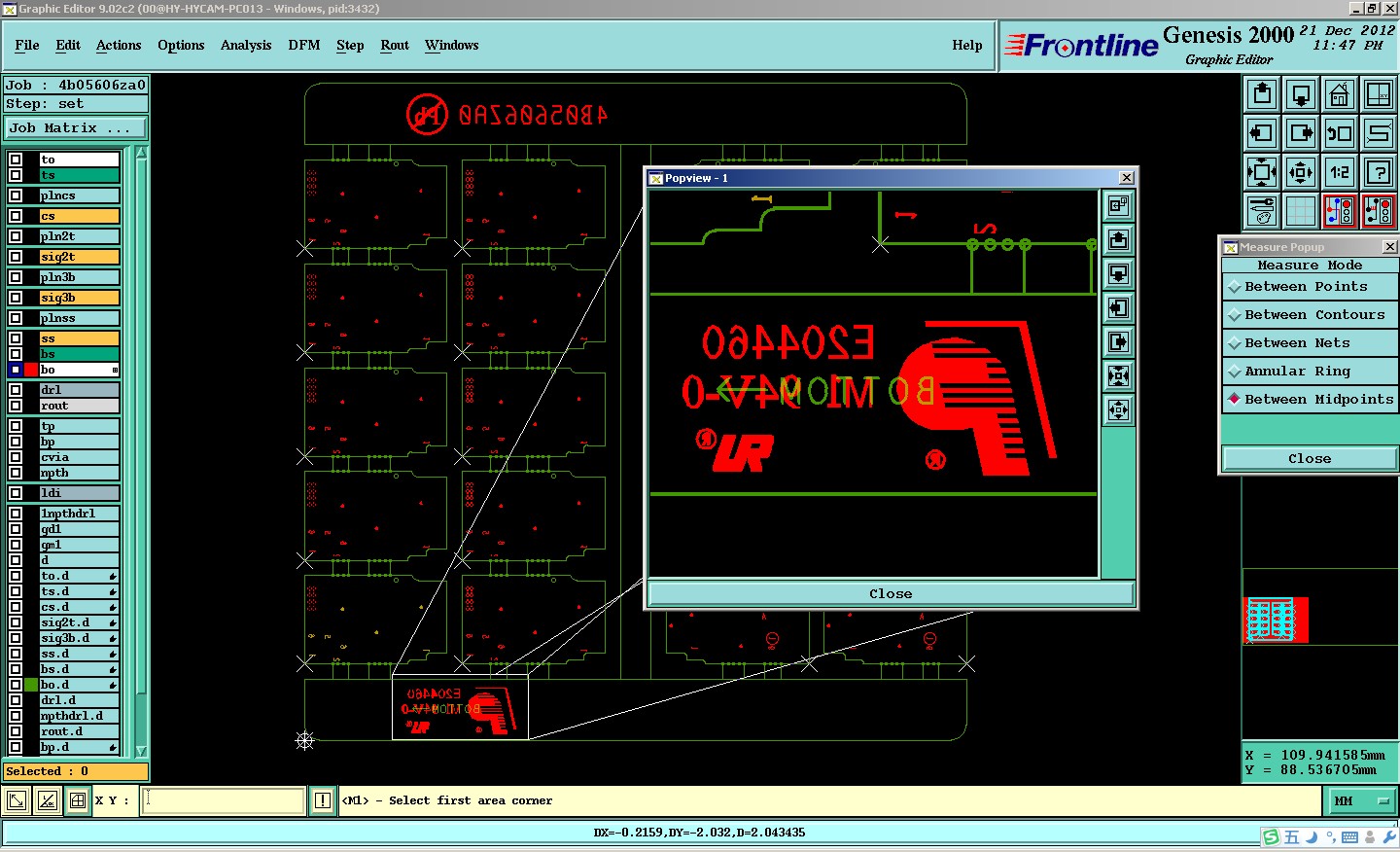Click the red color swatch of layer bo
The height and width of the screenshot is (852, 1400).
31,370
